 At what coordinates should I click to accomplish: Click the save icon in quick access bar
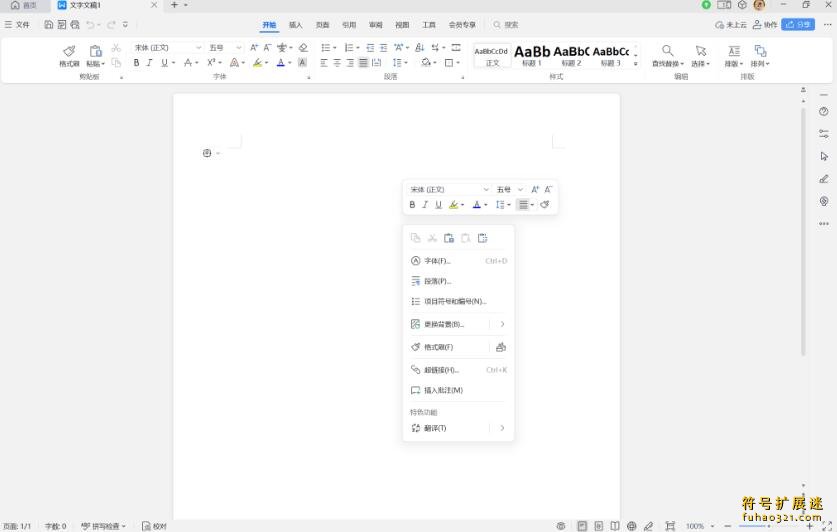(x=49, y=25)
